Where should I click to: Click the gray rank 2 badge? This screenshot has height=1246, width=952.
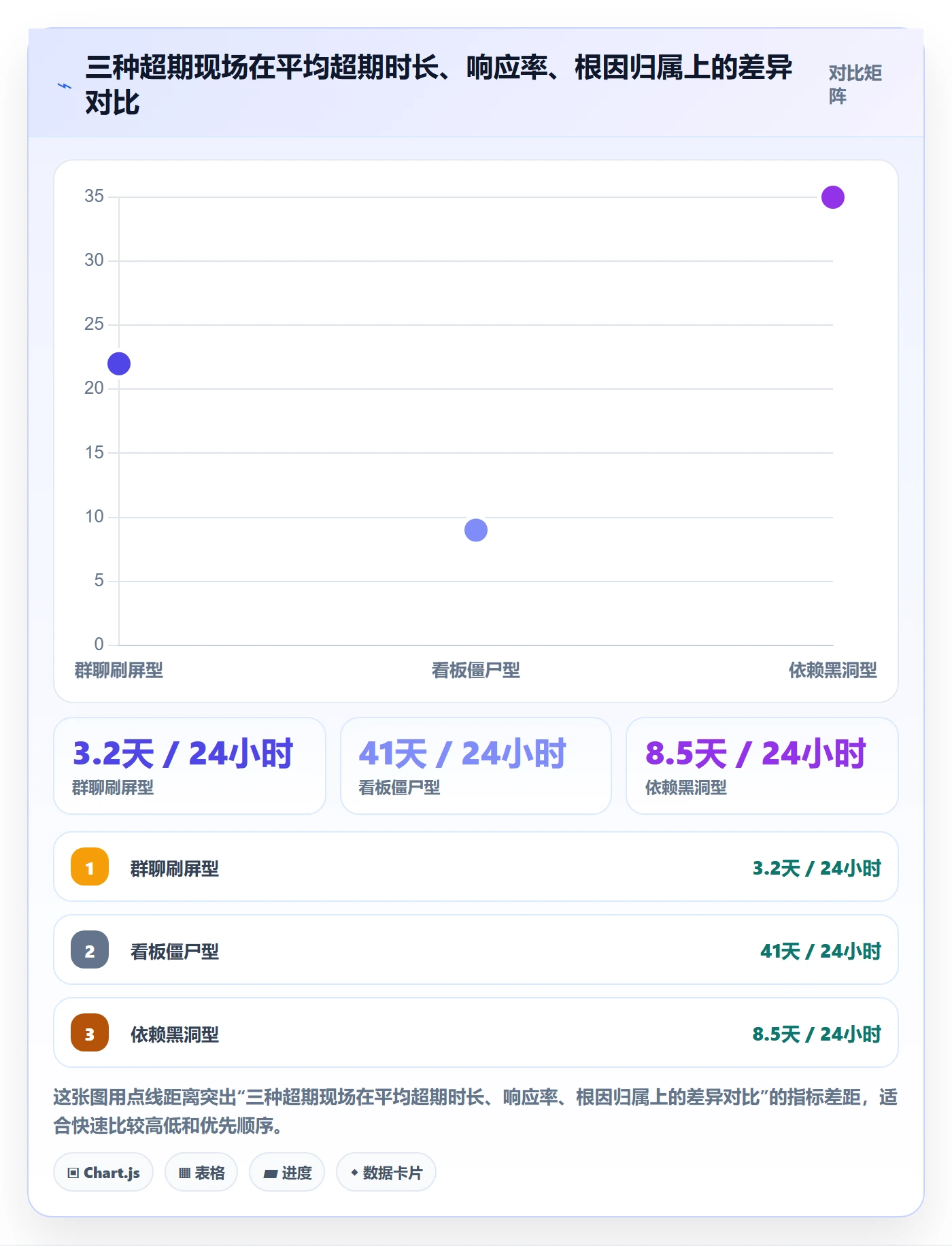90,950
